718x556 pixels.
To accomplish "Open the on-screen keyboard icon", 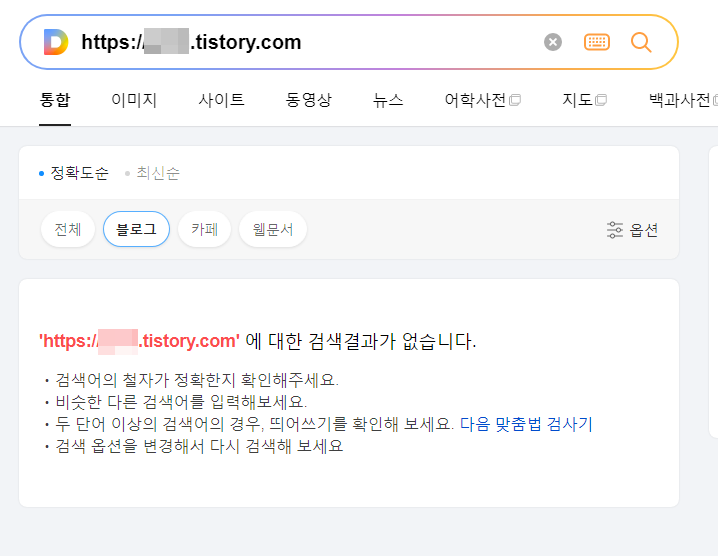I will (x=597, y=42).
